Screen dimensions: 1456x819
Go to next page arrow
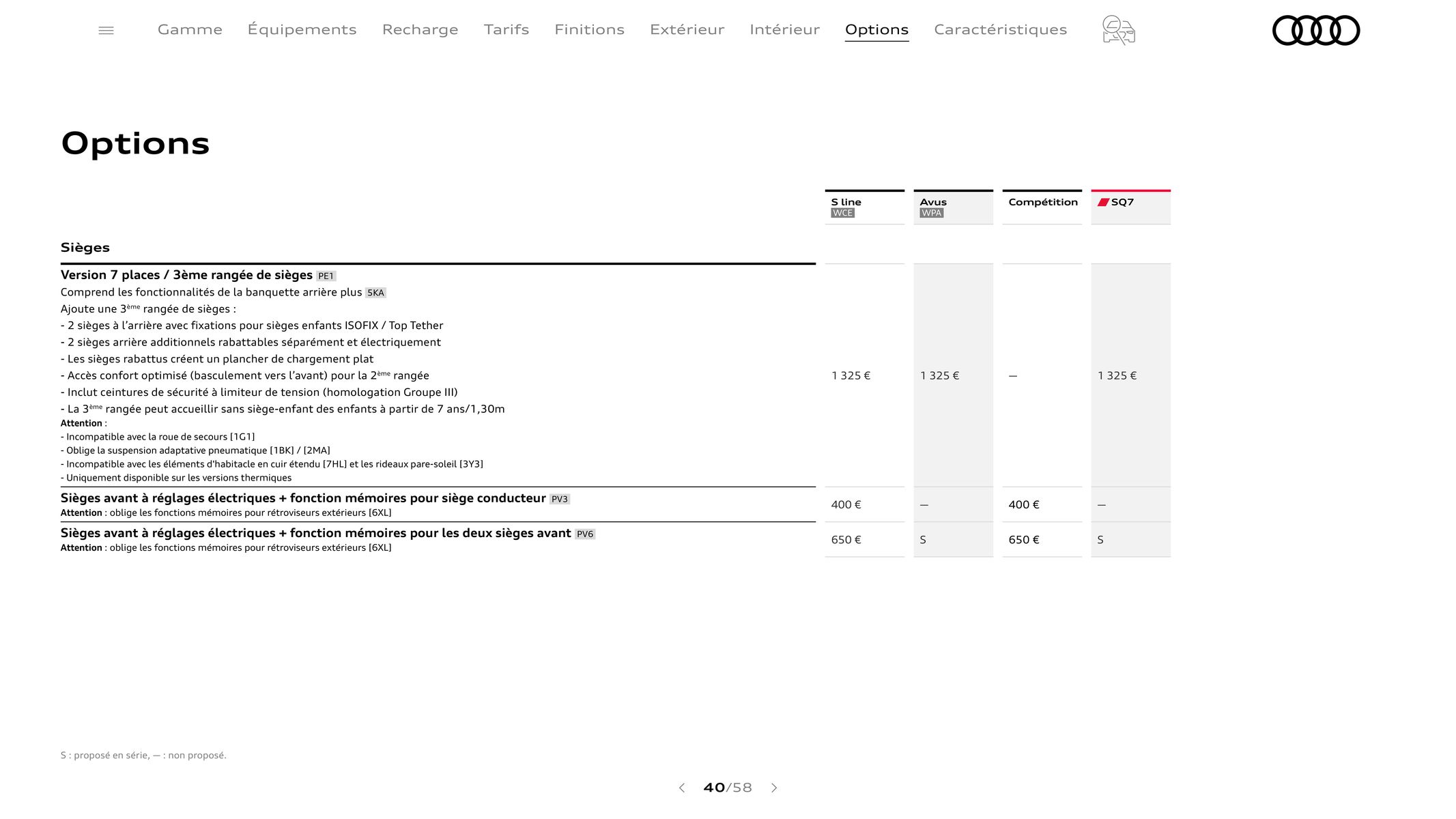tap(774, 788)
